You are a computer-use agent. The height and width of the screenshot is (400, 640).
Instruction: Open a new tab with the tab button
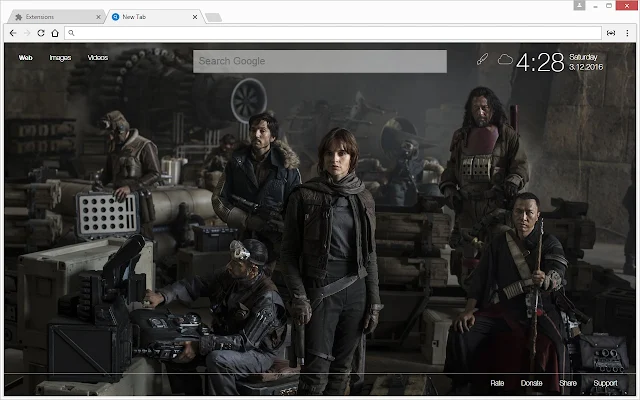click(x=213, y=17)
